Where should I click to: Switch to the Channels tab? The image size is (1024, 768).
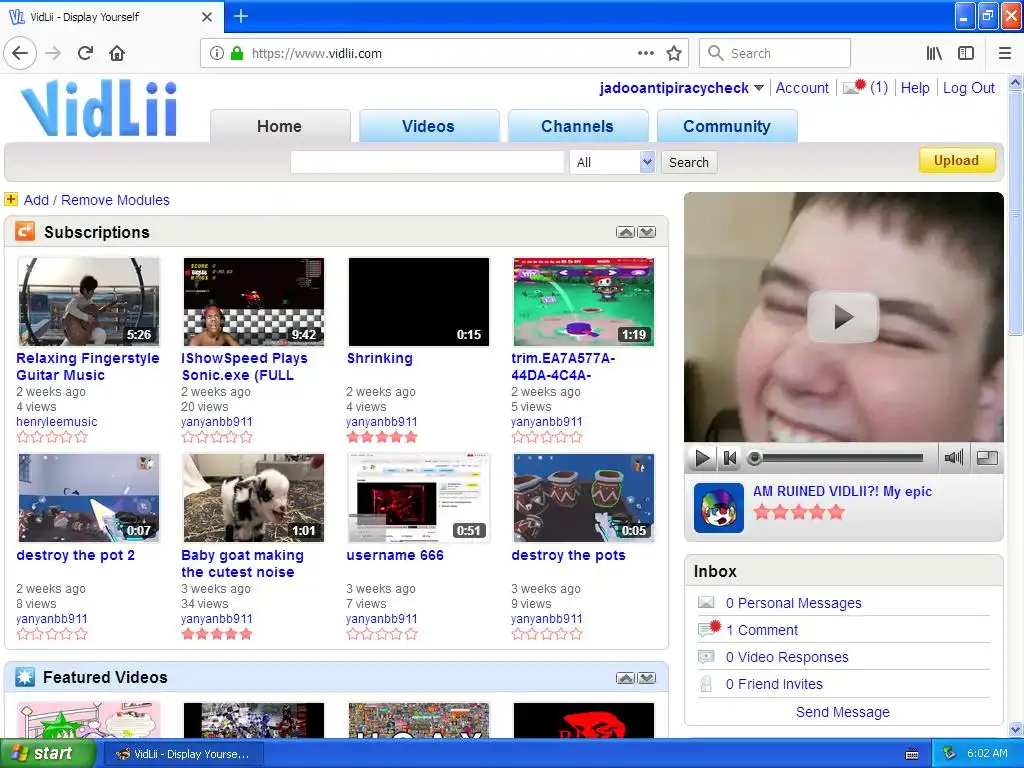(577, 126)
